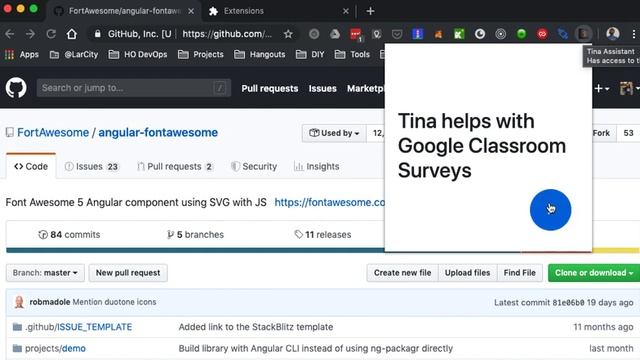This screenshot has width=640, height=360.
Task: Select the Issues 23 tab
Action: (x=91, y=167)
